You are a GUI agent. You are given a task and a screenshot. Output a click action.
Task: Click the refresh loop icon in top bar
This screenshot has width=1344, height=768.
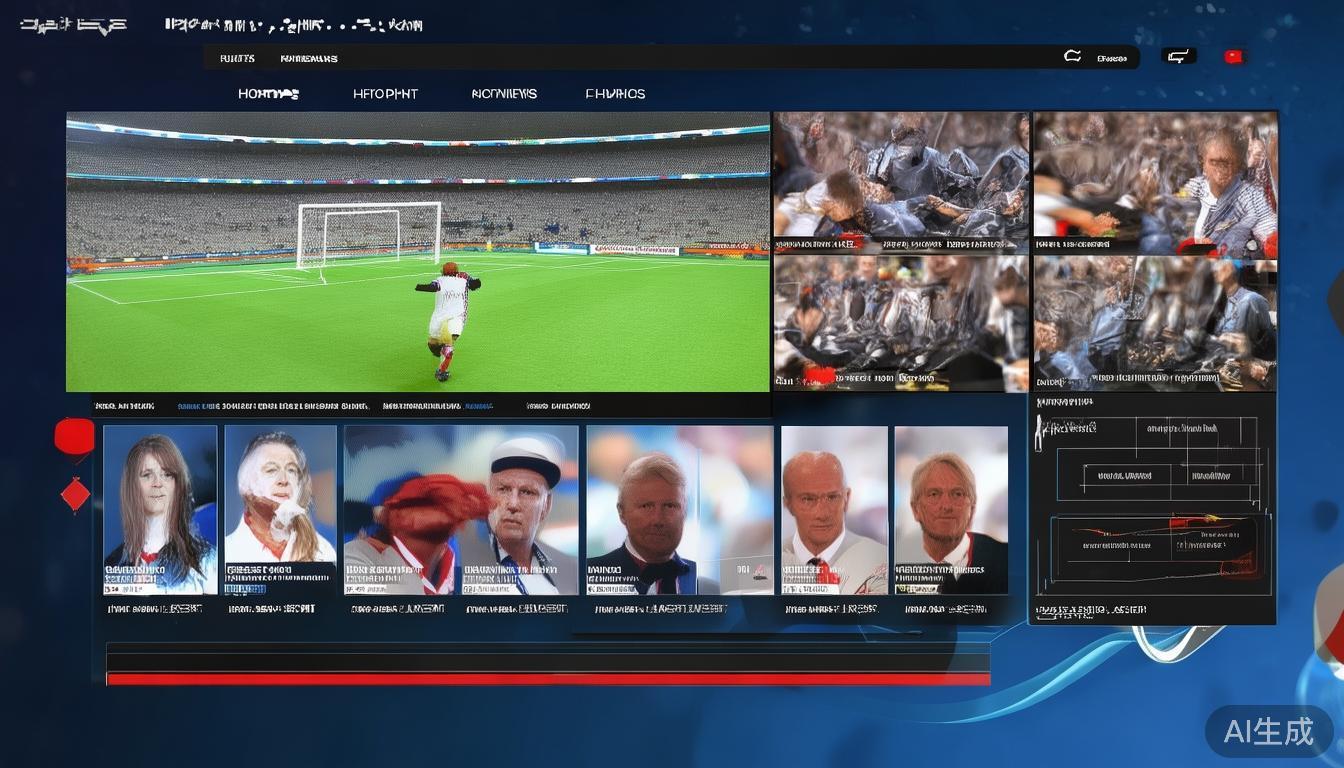(1072, 57)
